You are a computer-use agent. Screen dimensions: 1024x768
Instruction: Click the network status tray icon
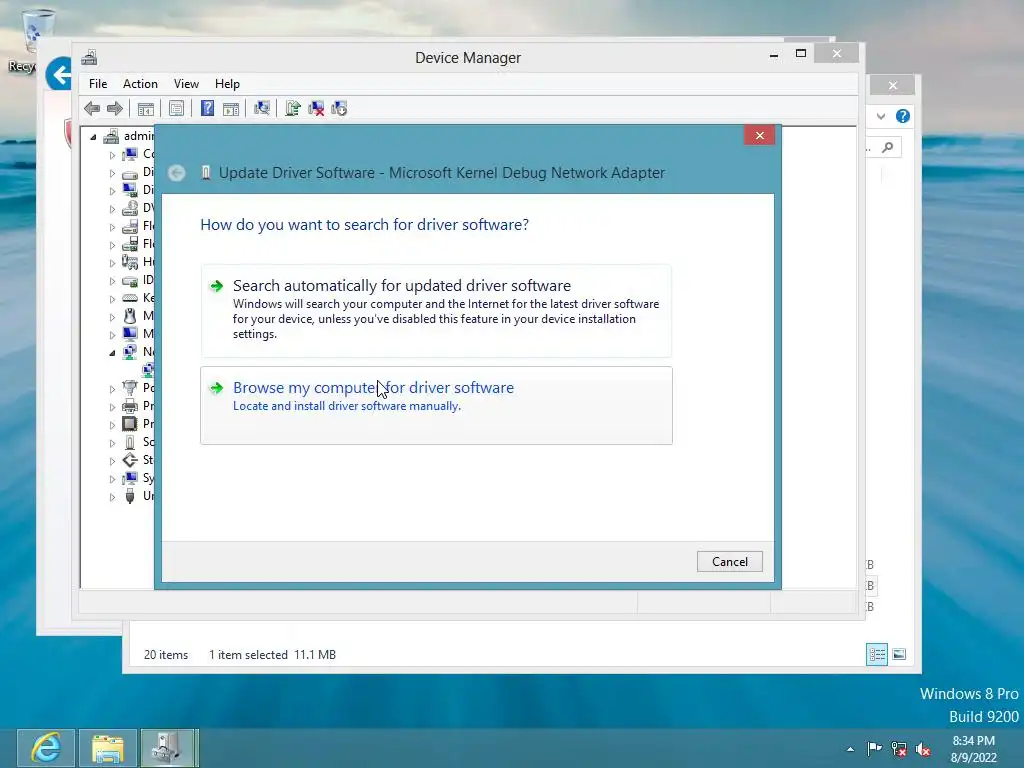point(899,749)
